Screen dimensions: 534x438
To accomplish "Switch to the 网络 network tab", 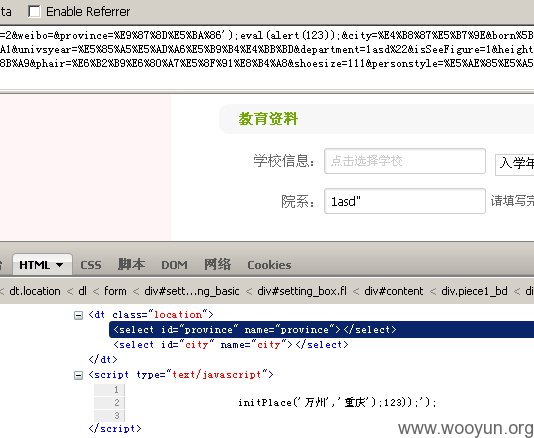I will coord(217,264).
